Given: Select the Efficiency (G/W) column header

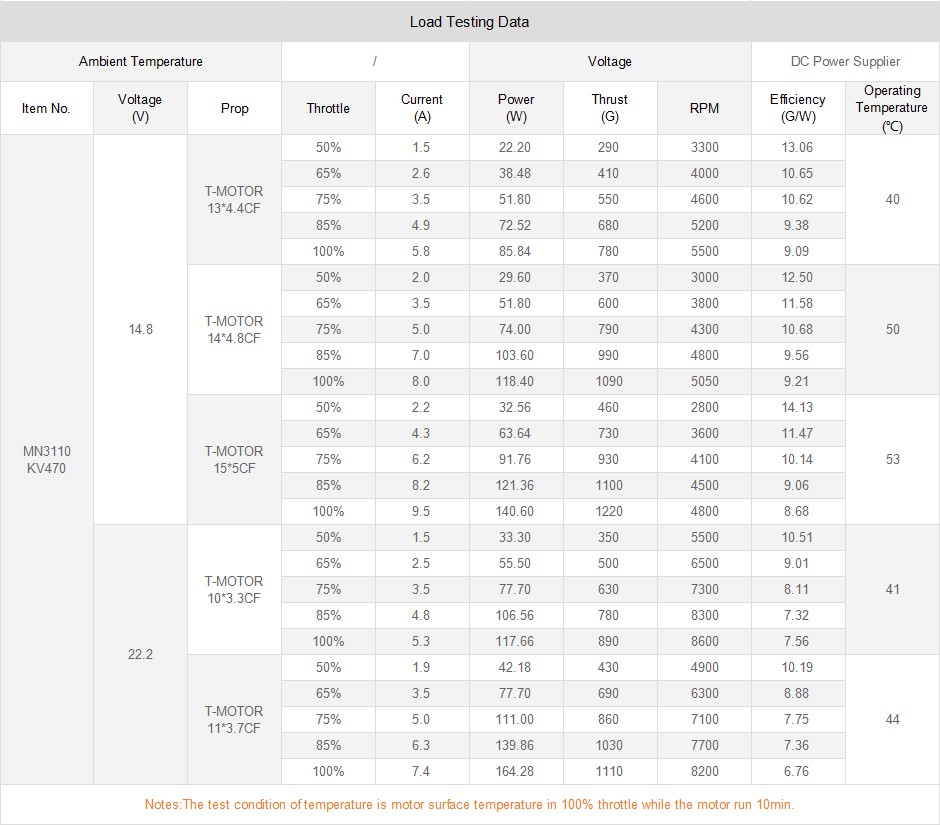Looking at the screenshot, I should coord(797,108).
